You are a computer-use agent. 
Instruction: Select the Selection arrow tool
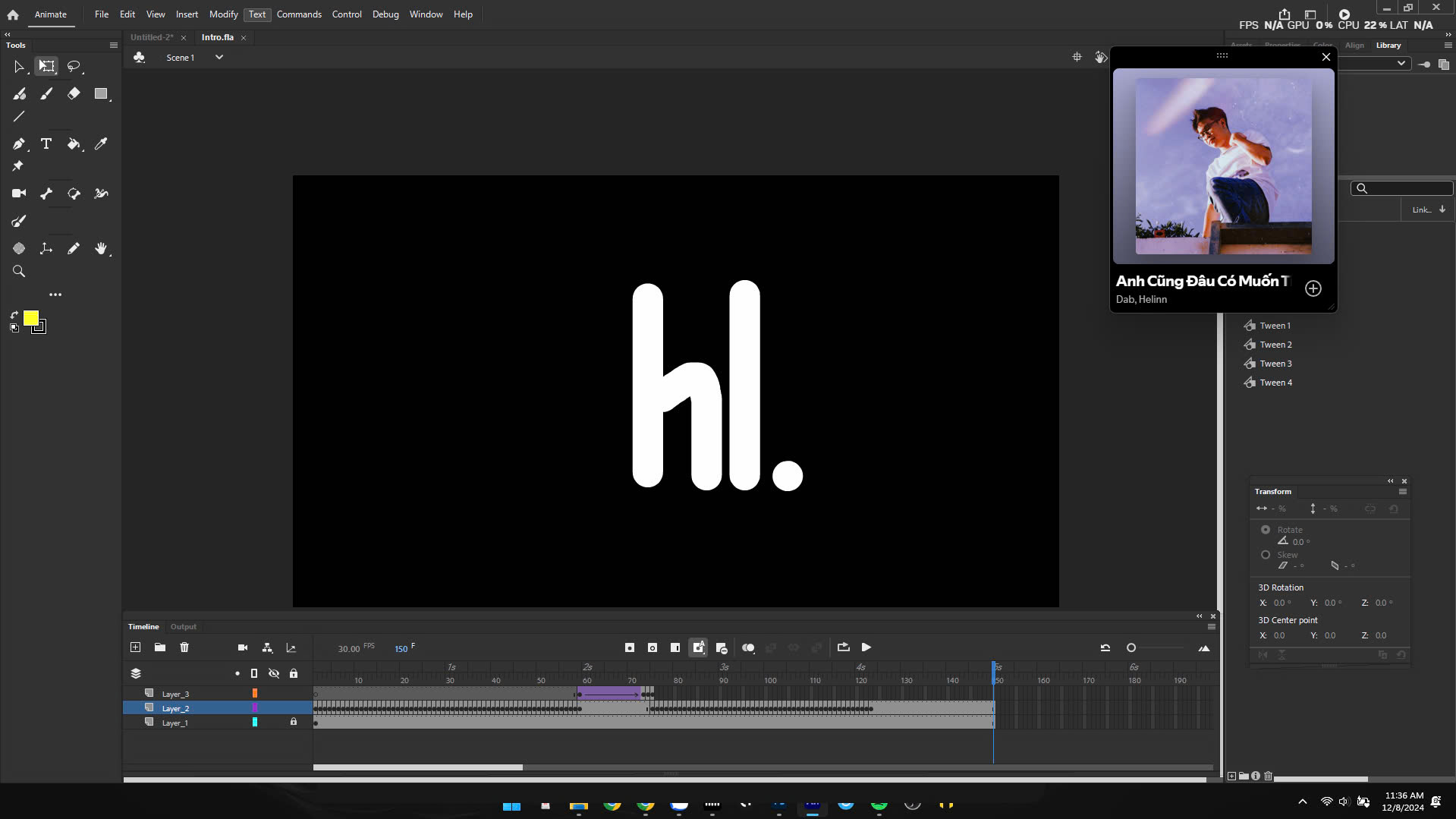(19, 67)
